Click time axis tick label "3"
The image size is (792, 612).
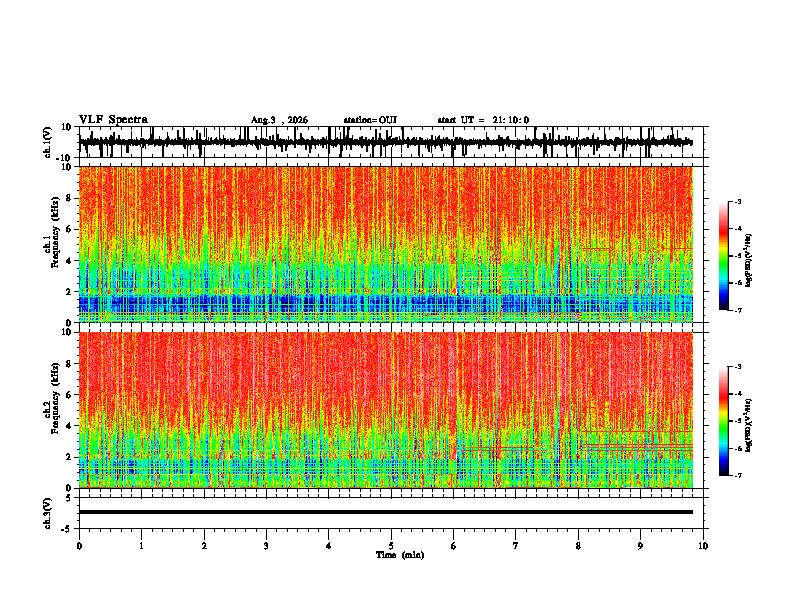click(266, 546)
